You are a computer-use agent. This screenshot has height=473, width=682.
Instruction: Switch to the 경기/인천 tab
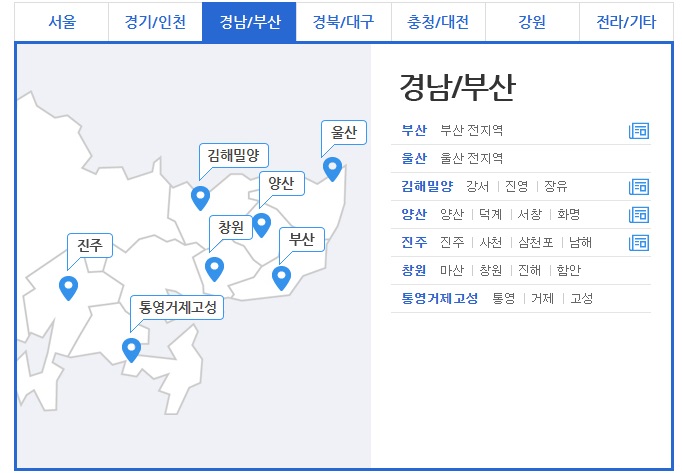(x=155, y=22)
